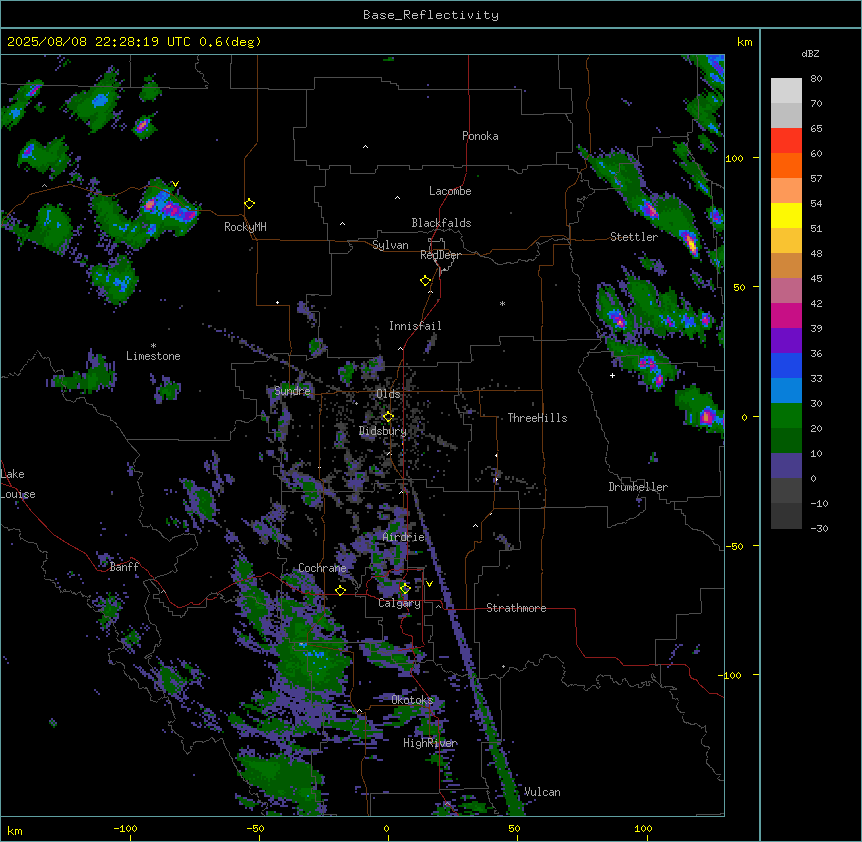The image size is (862, 842).
Task: Select the bright green swatch above 20
Action: click(x=786, y=416)
